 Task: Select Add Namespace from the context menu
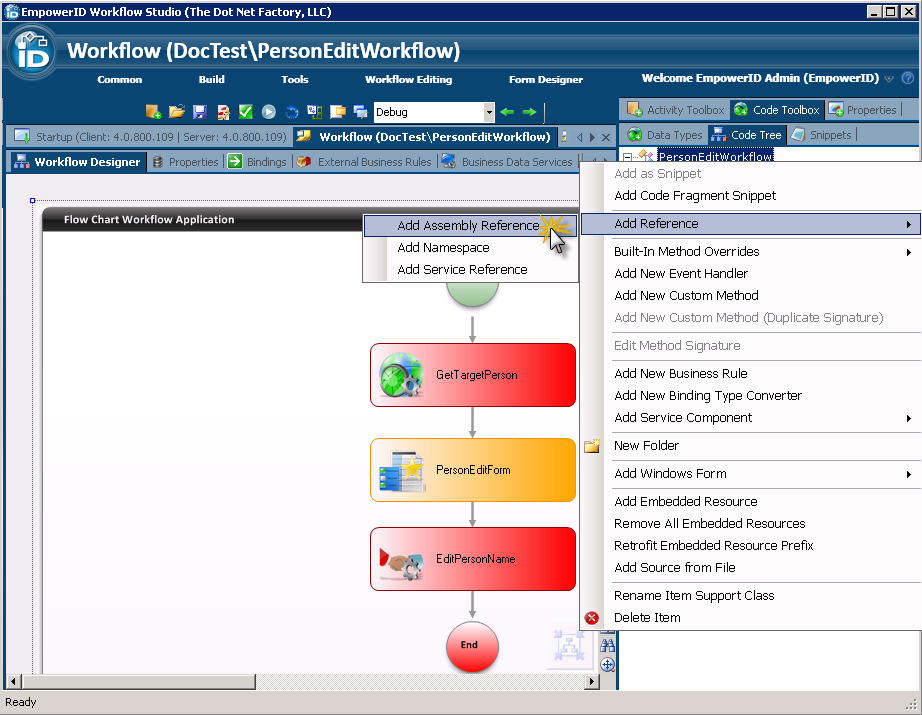[443, 246]
